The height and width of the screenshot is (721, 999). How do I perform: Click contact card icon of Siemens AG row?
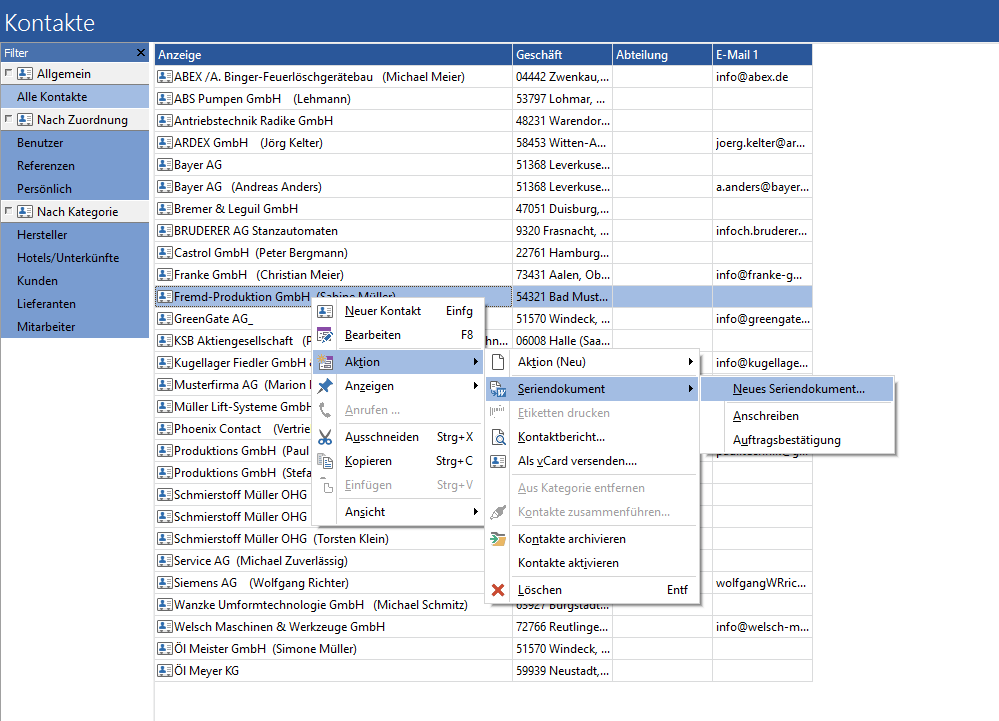165,583
